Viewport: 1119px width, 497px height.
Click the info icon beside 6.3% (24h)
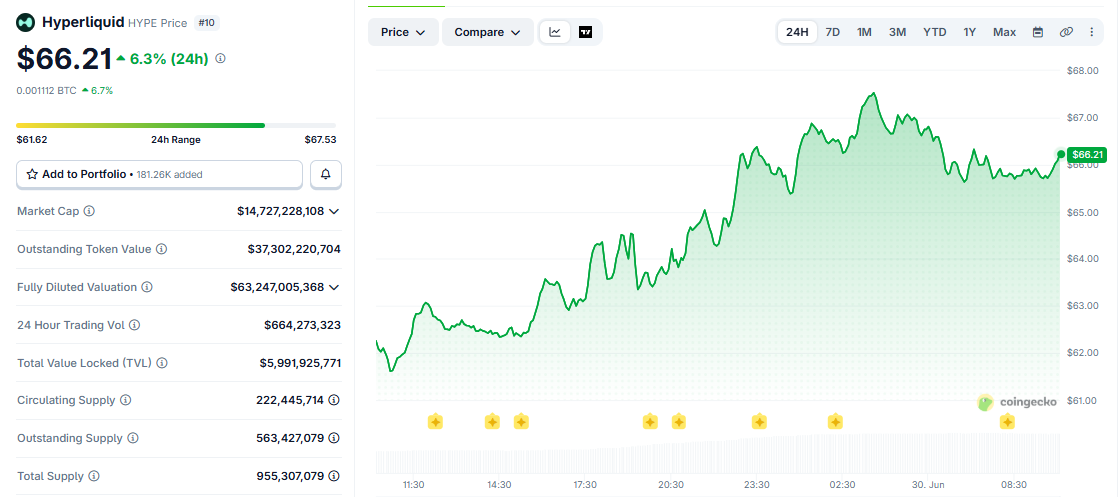(x=221, y=59)
